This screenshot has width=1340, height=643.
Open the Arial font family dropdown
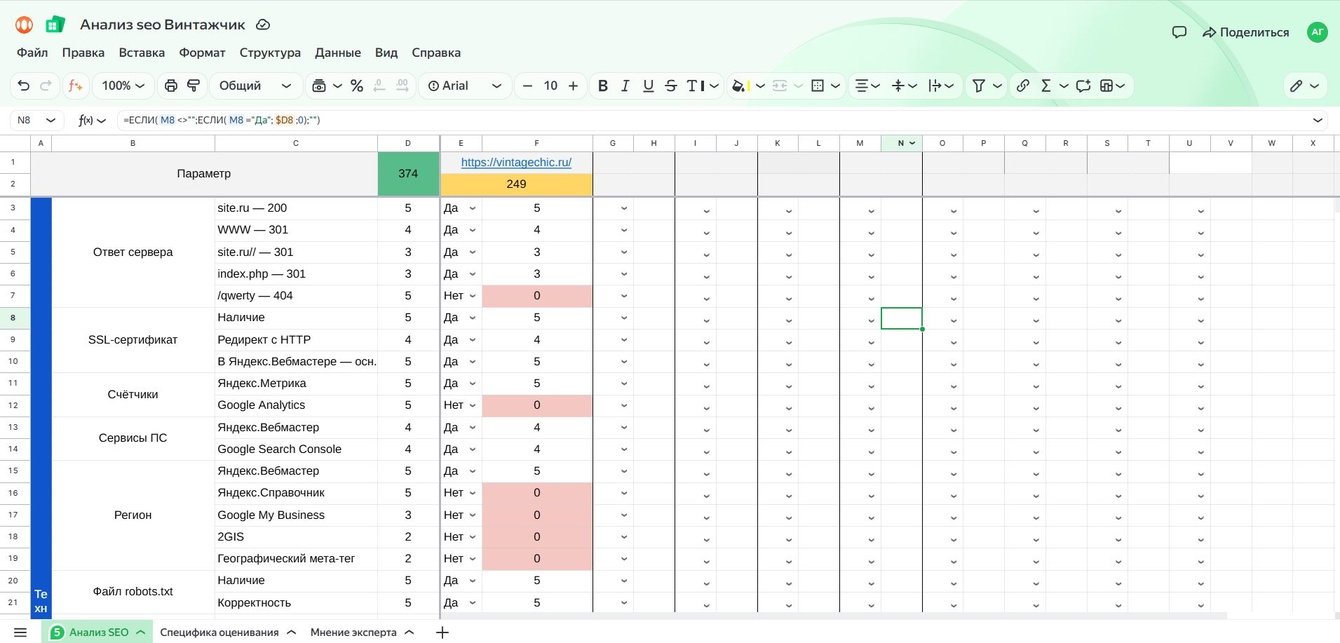click(x=466, y=86)
